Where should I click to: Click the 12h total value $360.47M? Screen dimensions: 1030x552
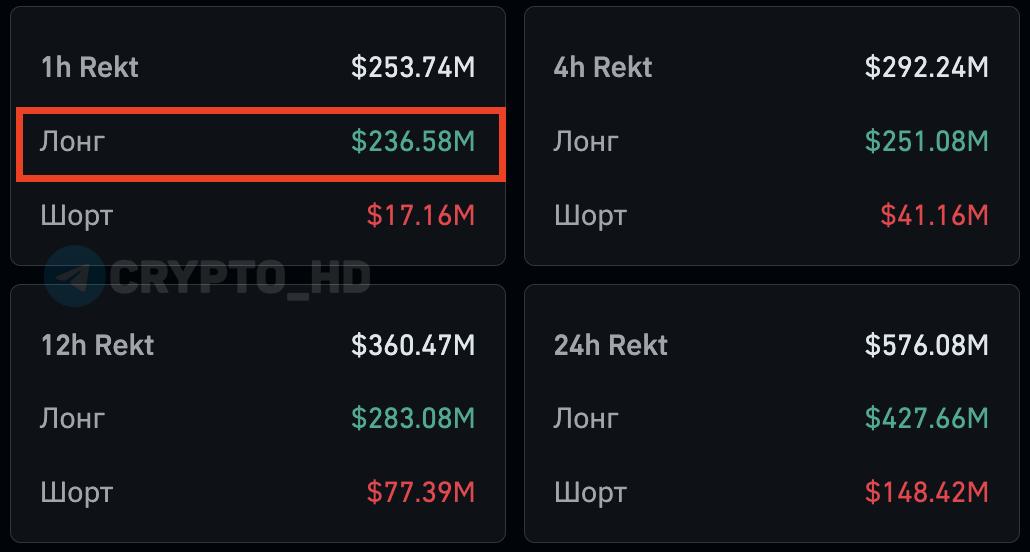coord(413,346)
